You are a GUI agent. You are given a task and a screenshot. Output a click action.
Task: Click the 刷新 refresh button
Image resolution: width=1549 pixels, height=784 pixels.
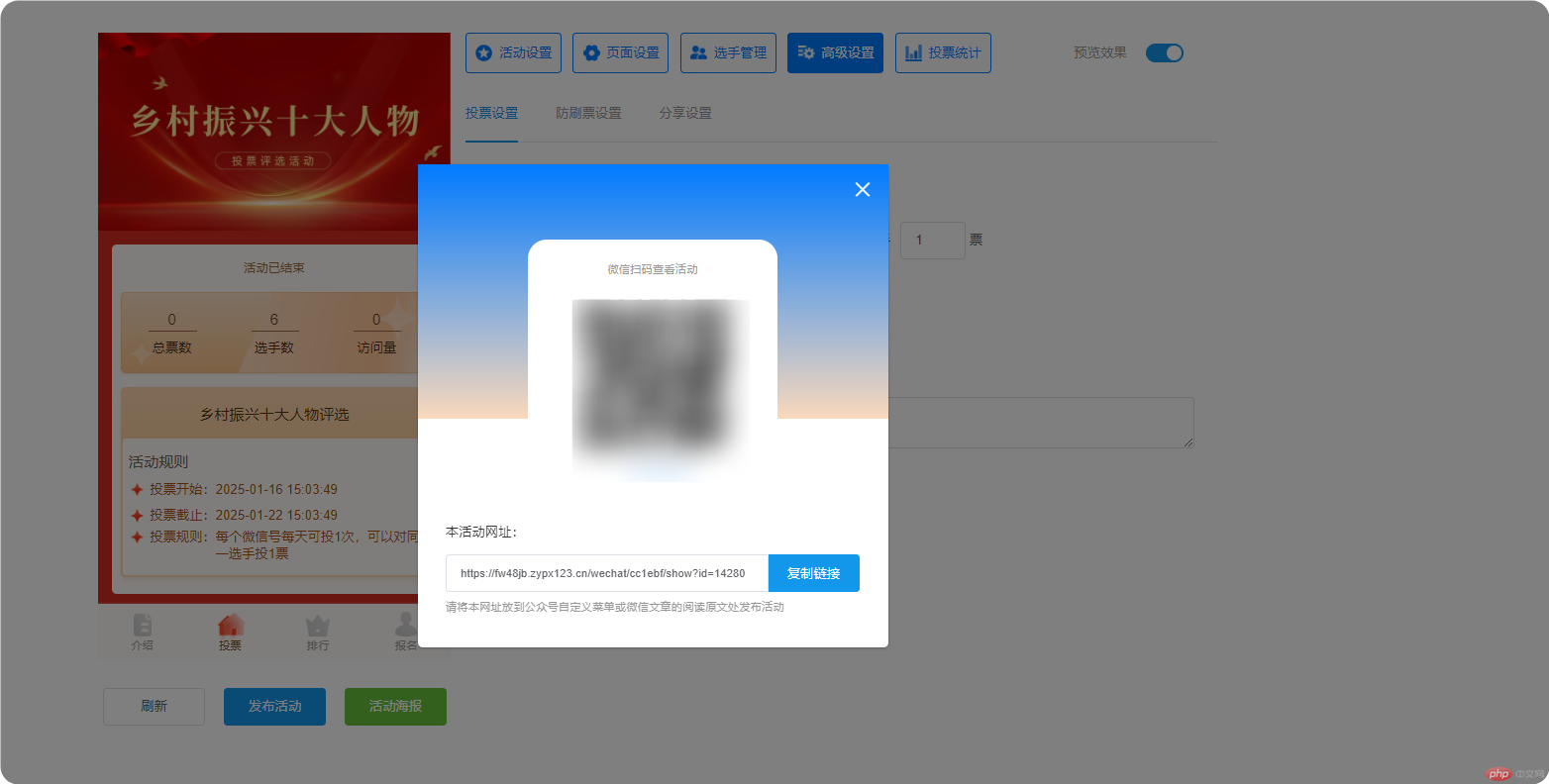point(154,706)
